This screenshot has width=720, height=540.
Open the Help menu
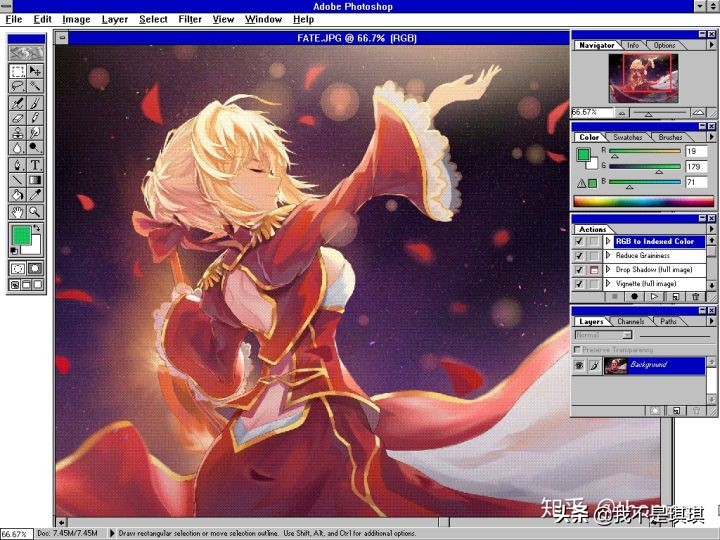[303, 19]
